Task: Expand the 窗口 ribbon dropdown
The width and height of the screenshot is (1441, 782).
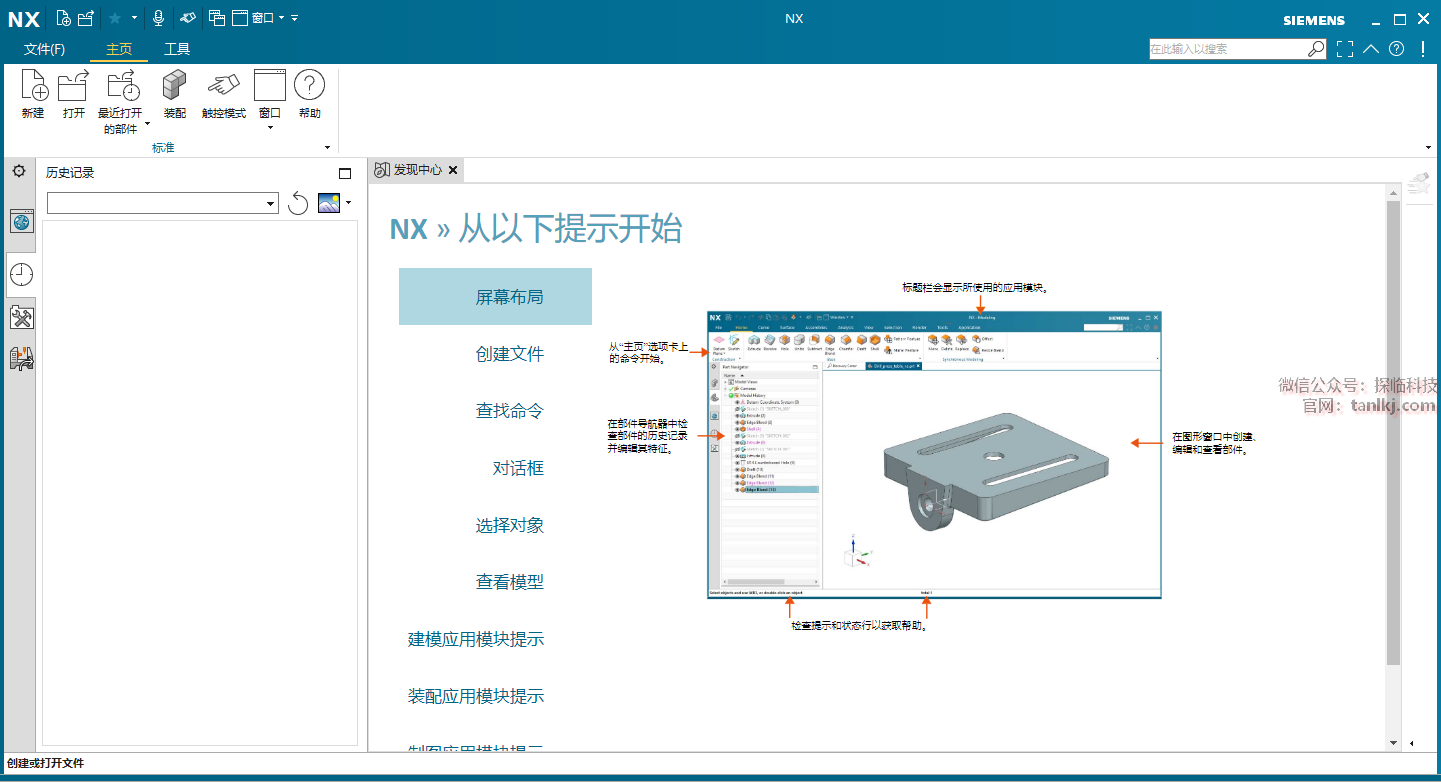Action: [270, 127]
